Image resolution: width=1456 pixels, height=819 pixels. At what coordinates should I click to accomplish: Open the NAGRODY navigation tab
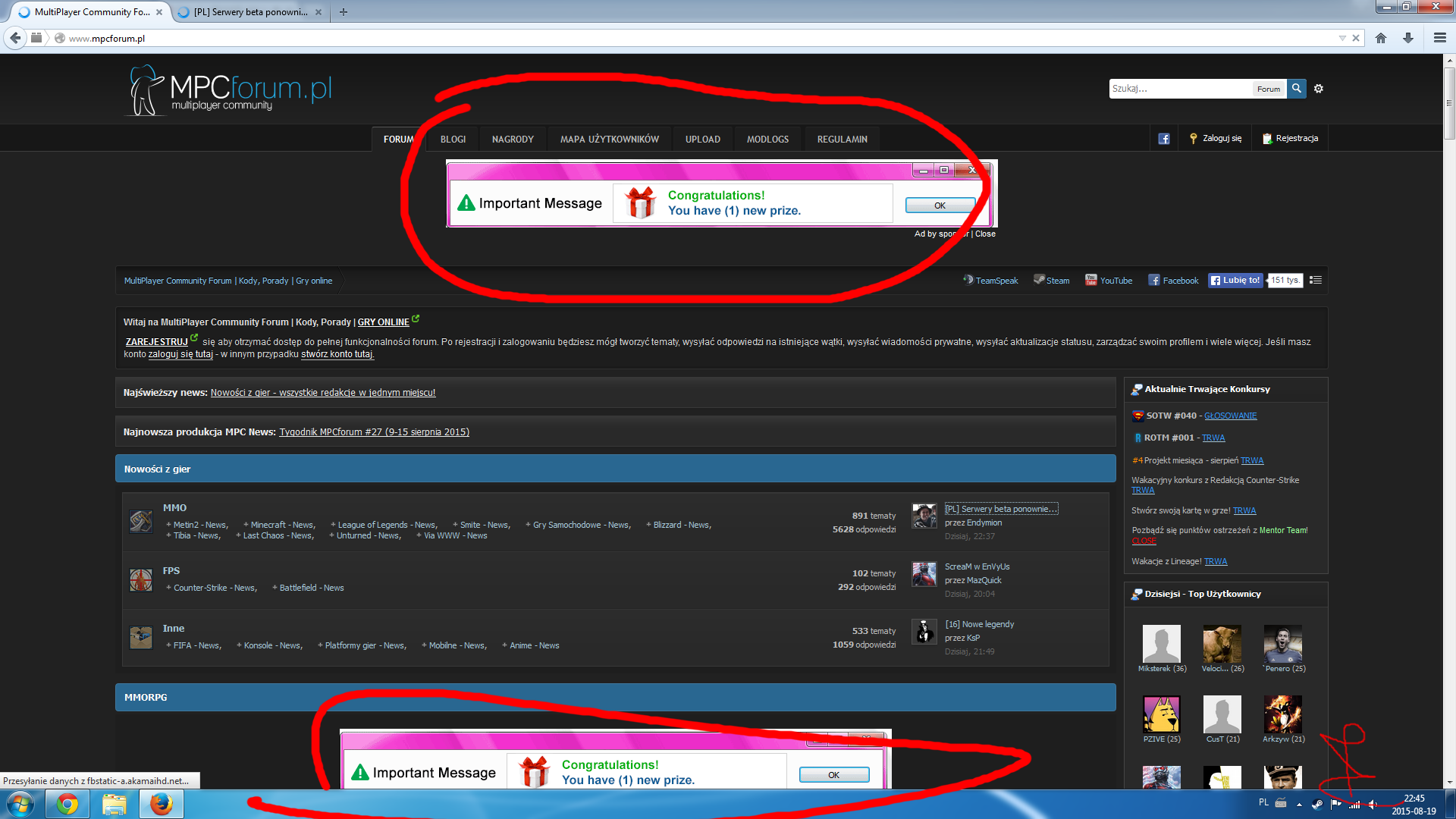click(x=513, y=140)
